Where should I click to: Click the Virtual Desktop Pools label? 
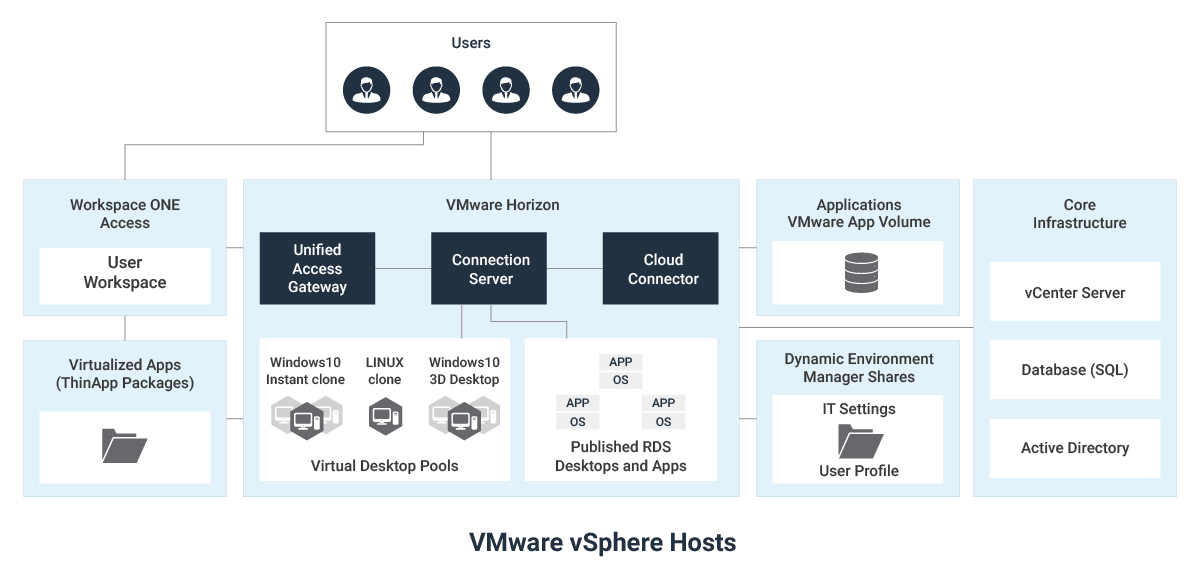(385, 466)
